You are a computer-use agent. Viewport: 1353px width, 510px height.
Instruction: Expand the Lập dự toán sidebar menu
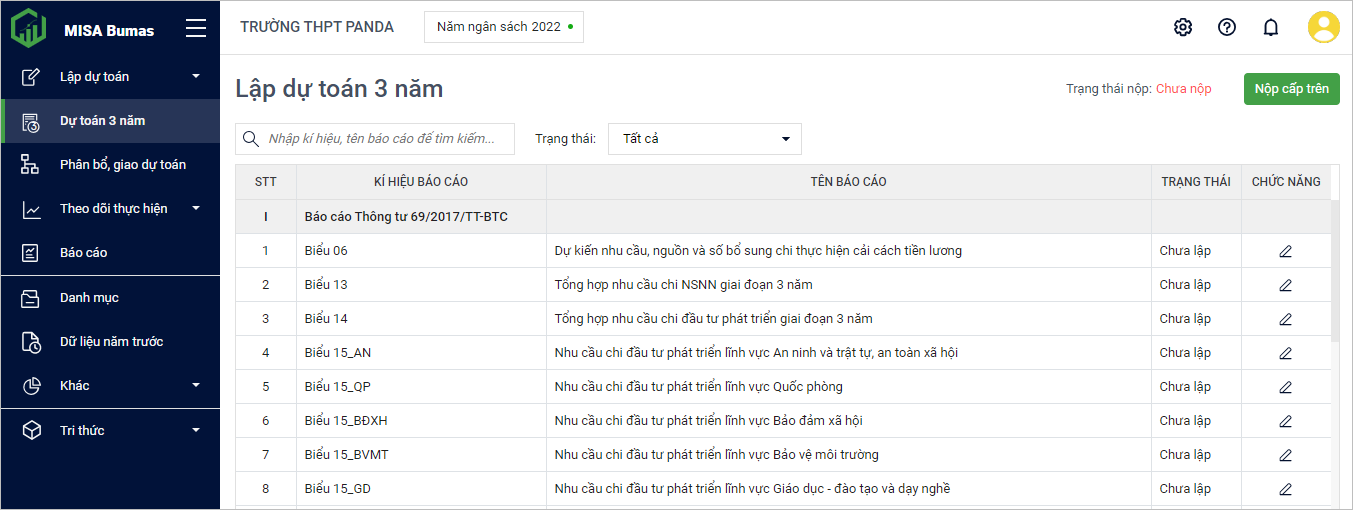pyautogui.click(x=110, y=77)
